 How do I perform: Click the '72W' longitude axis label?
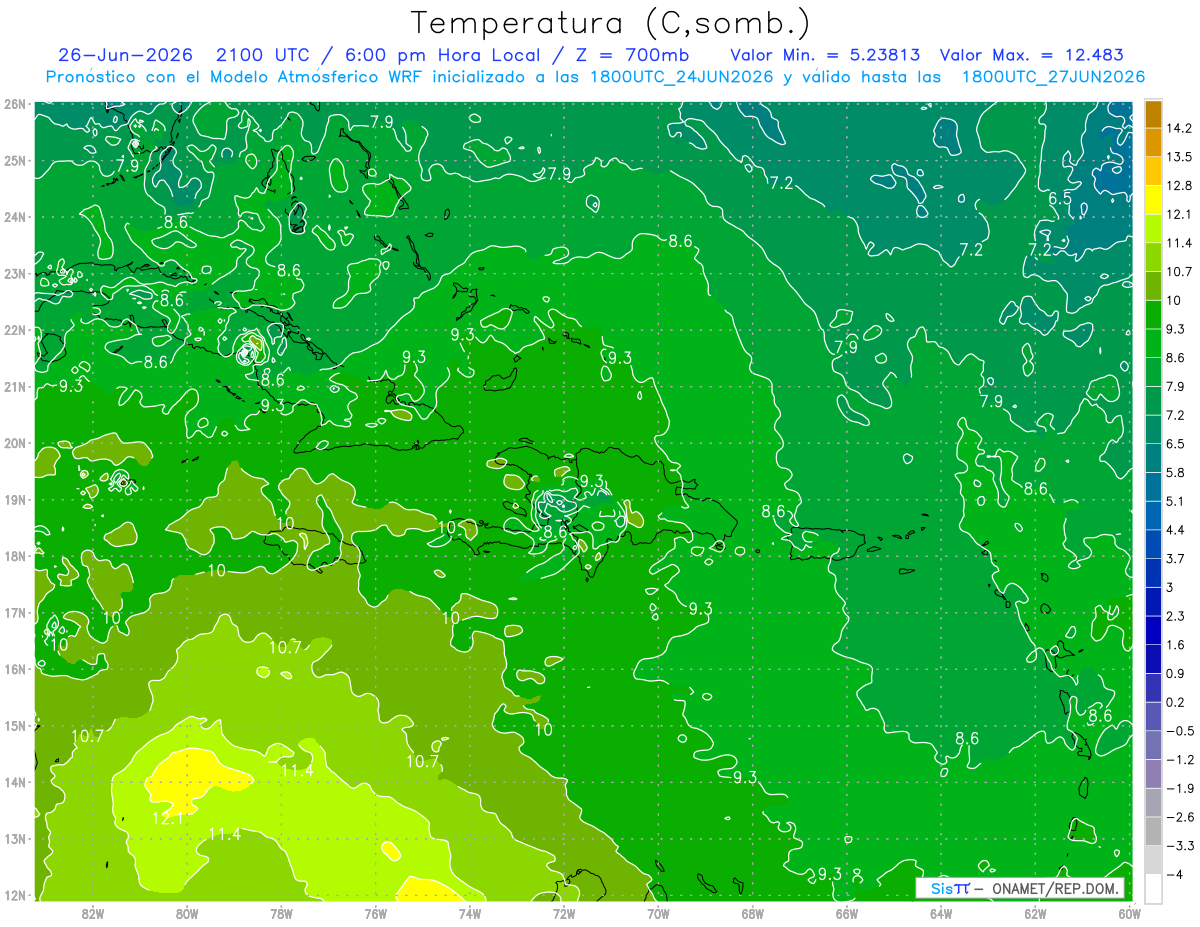(563, 913)
